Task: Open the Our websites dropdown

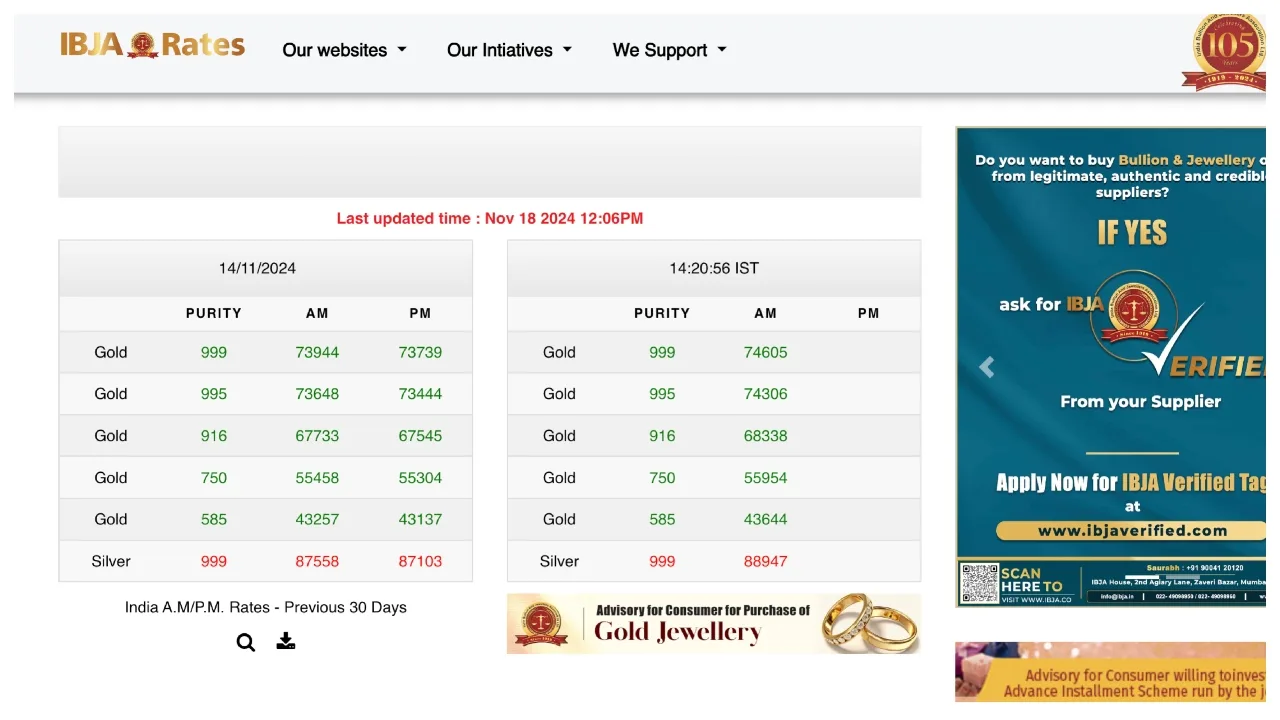Action: 344,50
